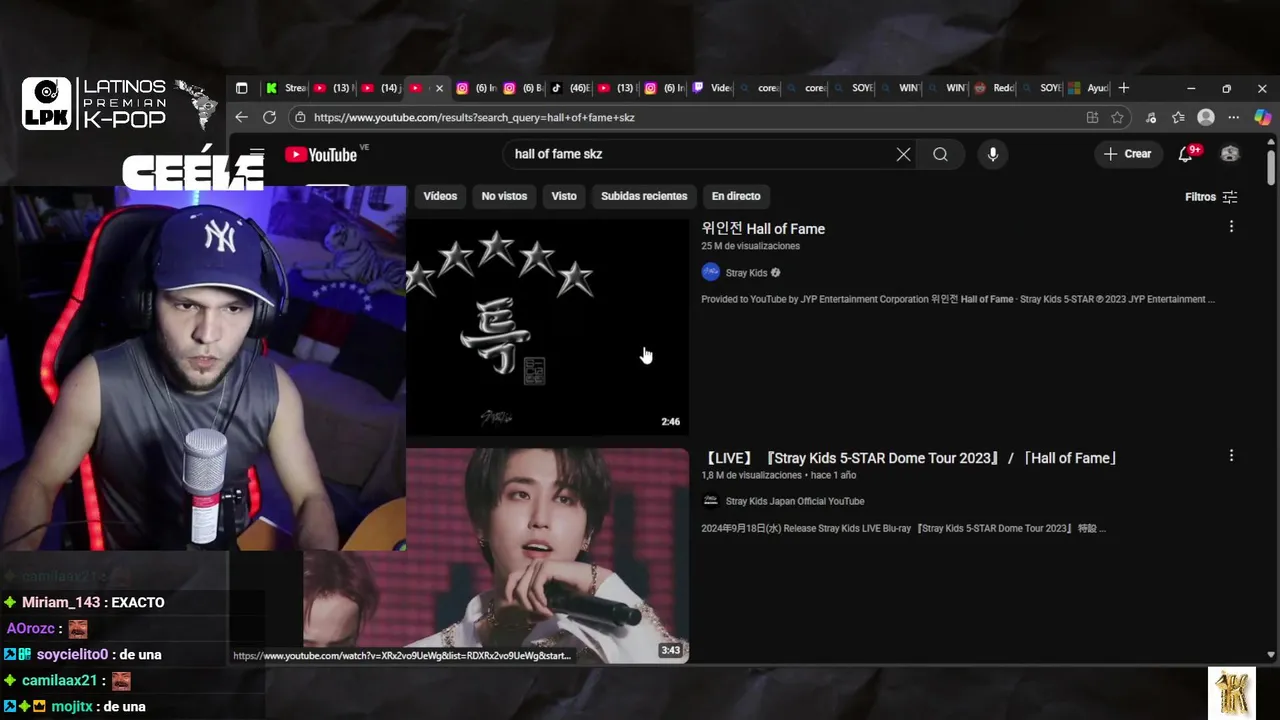Open browser settings and more menu
1280x720 pixels.
point(1233,117)
